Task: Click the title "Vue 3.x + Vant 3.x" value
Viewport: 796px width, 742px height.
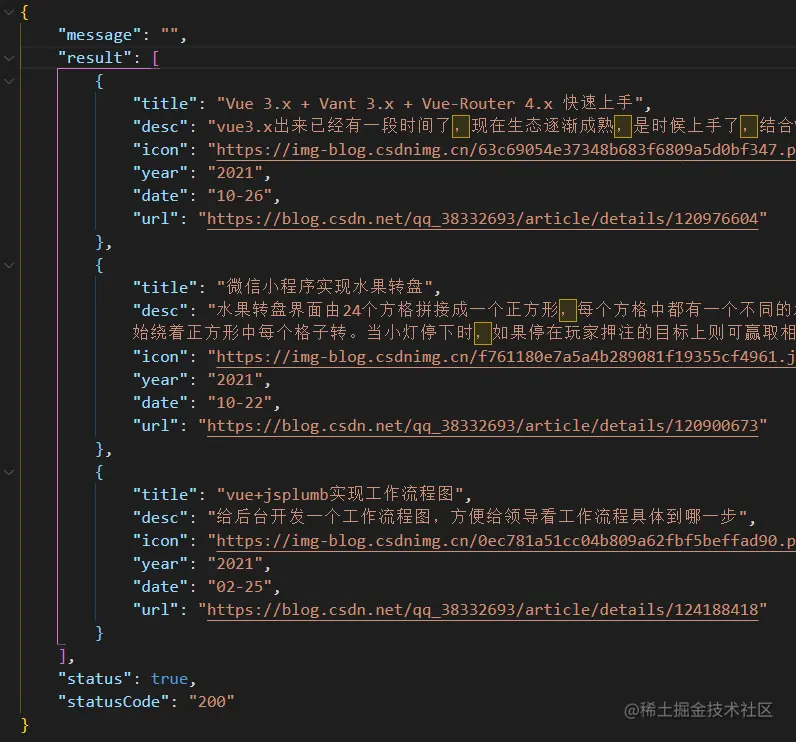Action: coord(430,104)
